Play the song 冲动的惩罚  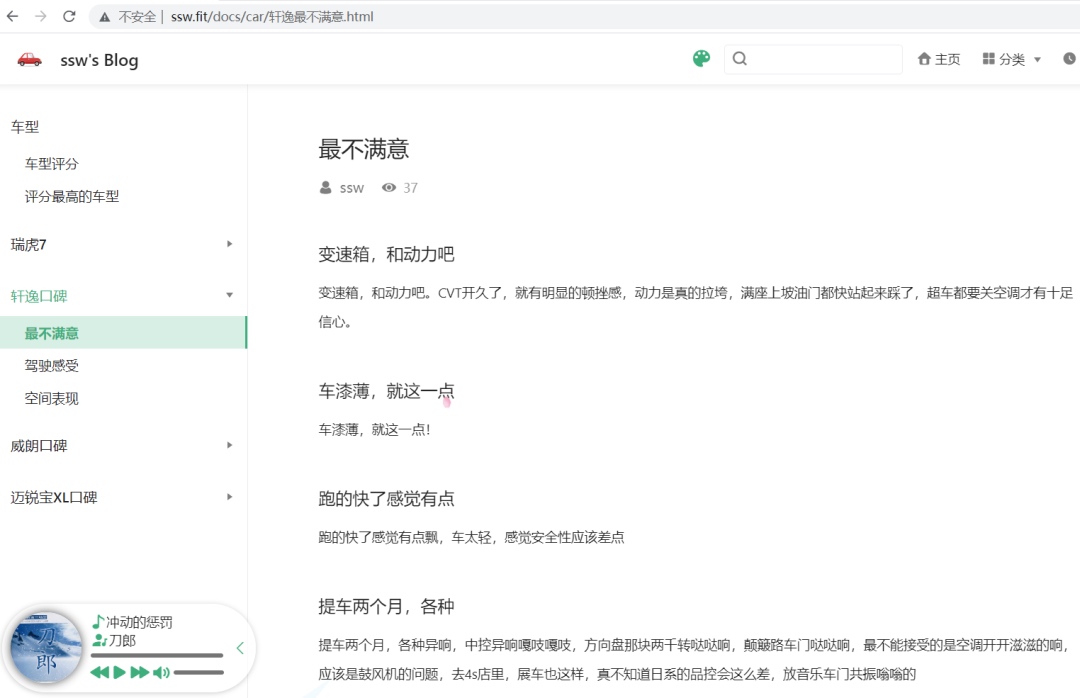point(119,673)
